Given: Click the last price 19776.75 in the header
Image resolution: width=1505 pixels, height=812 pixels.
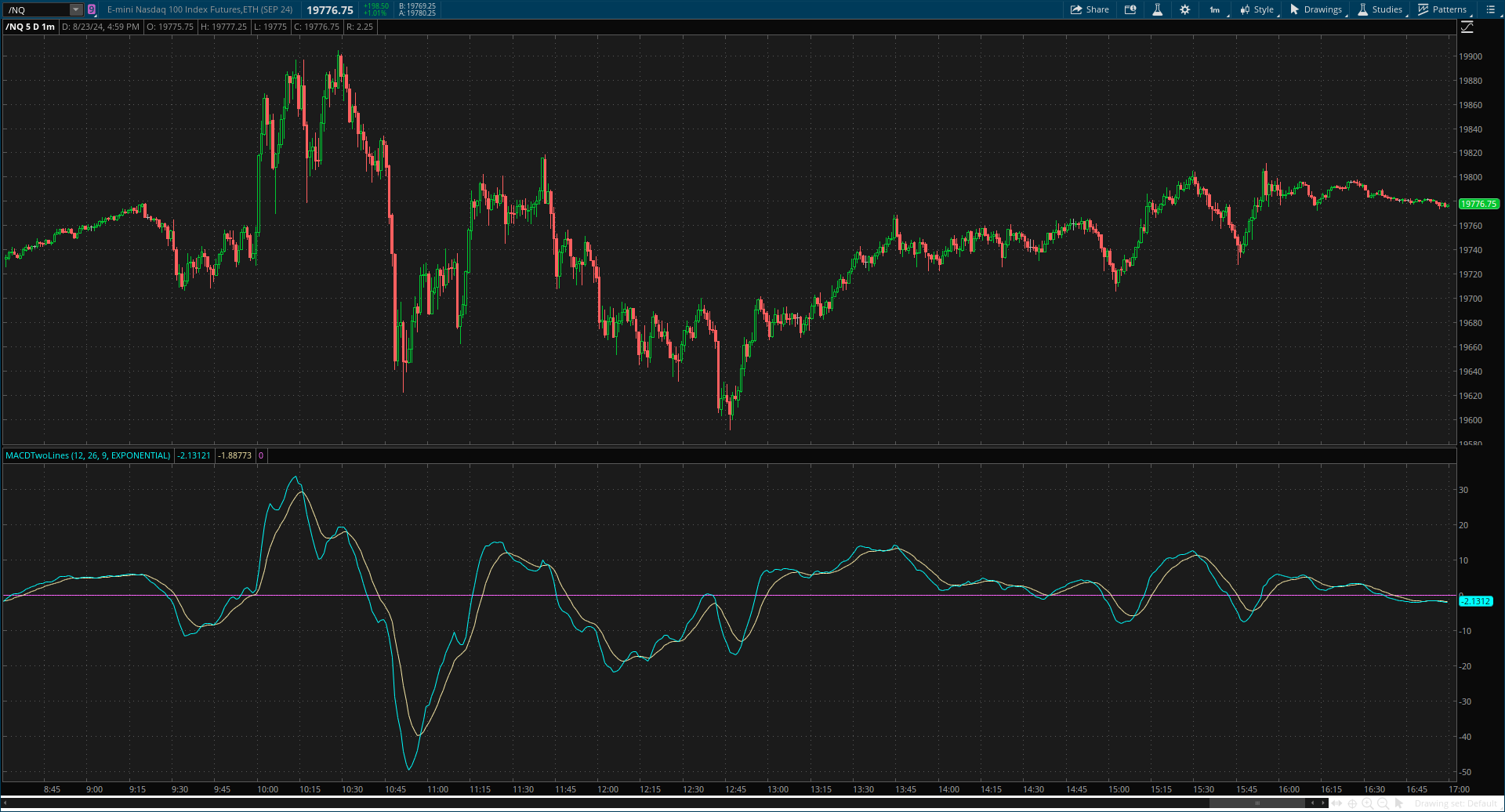Looking at the screenshot, I should coord(330,10).
